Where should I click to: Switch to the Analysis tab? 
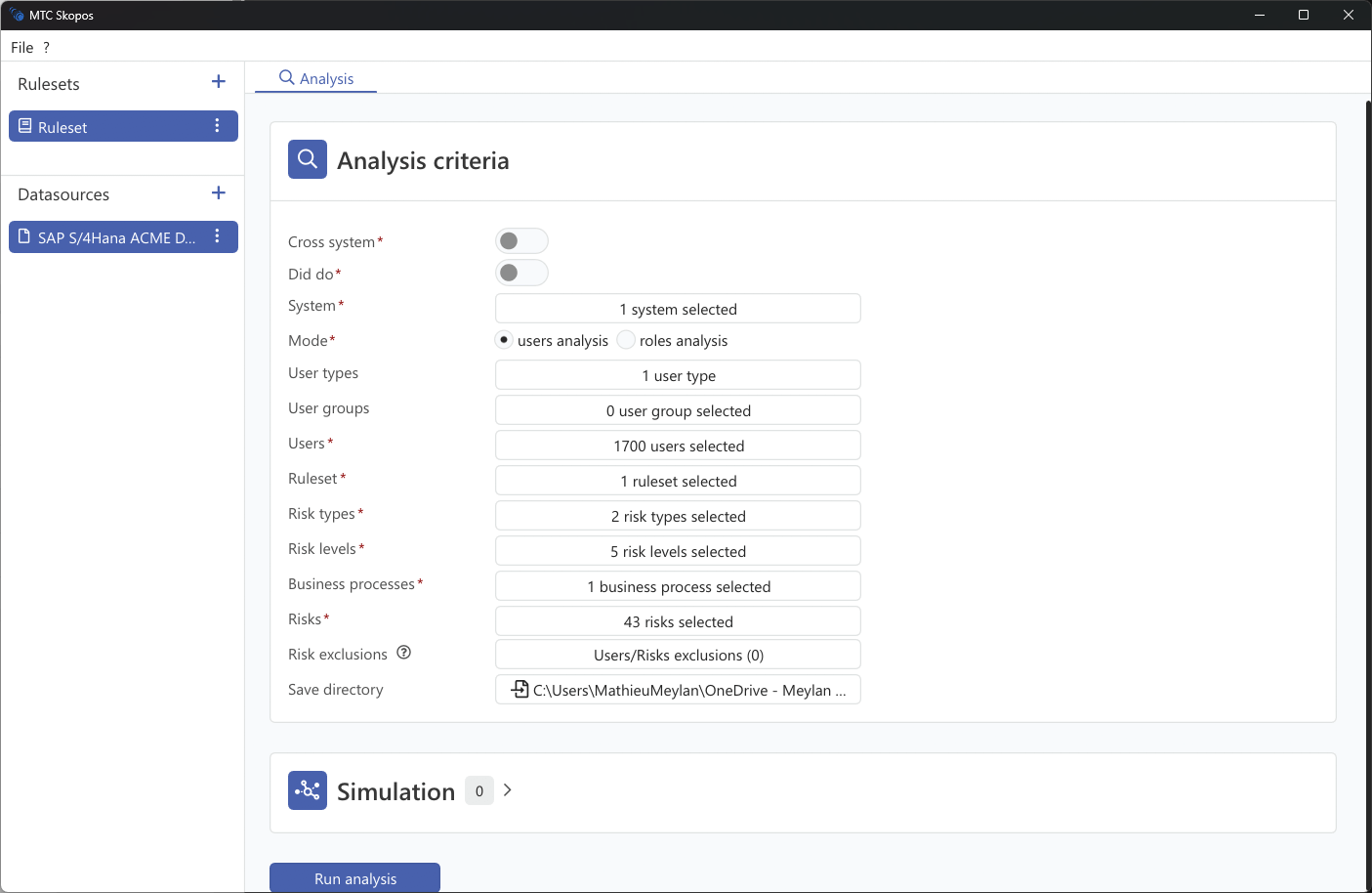coord(315,77)
